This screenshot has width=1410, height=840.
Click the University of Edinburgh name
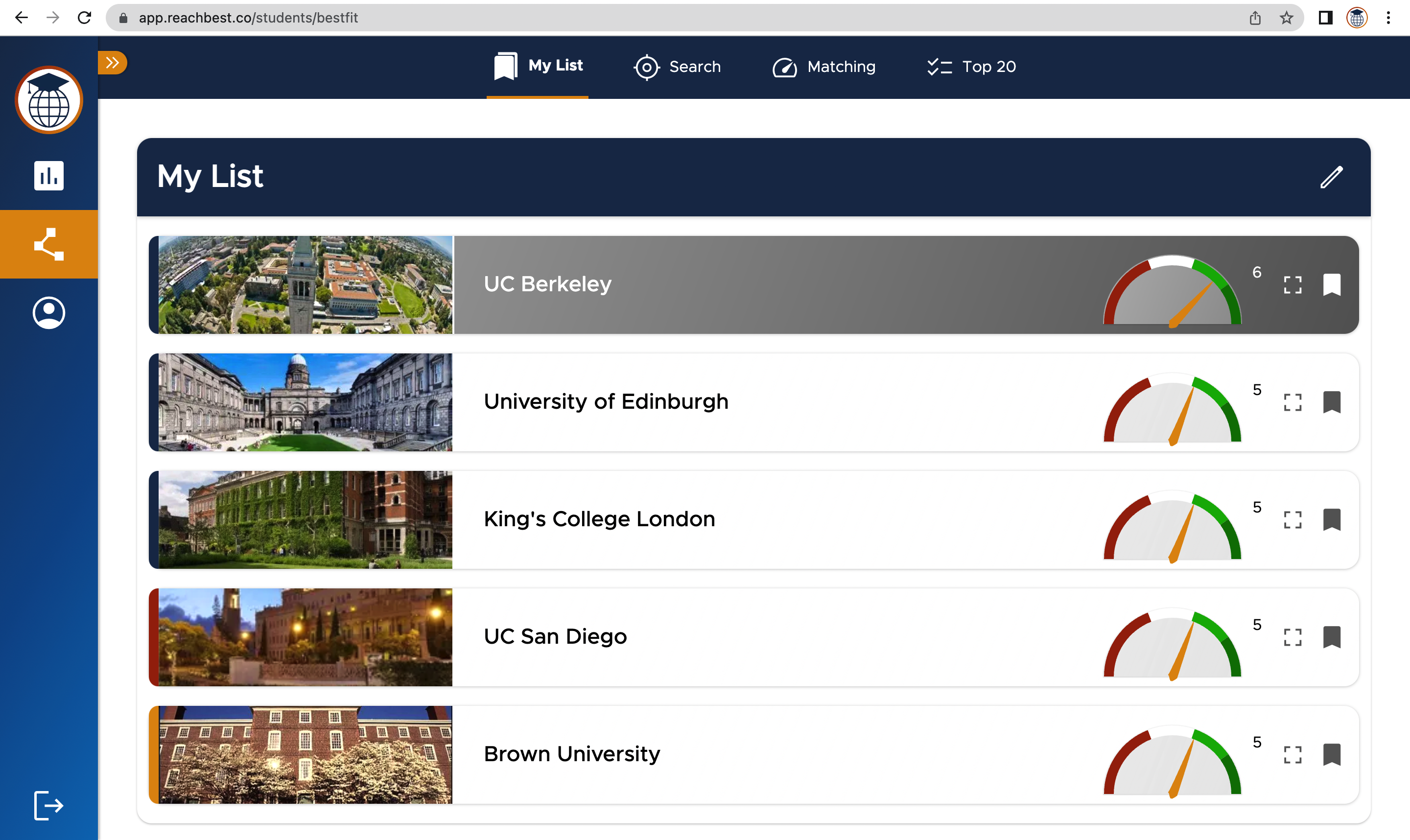(x=606, y=401)
